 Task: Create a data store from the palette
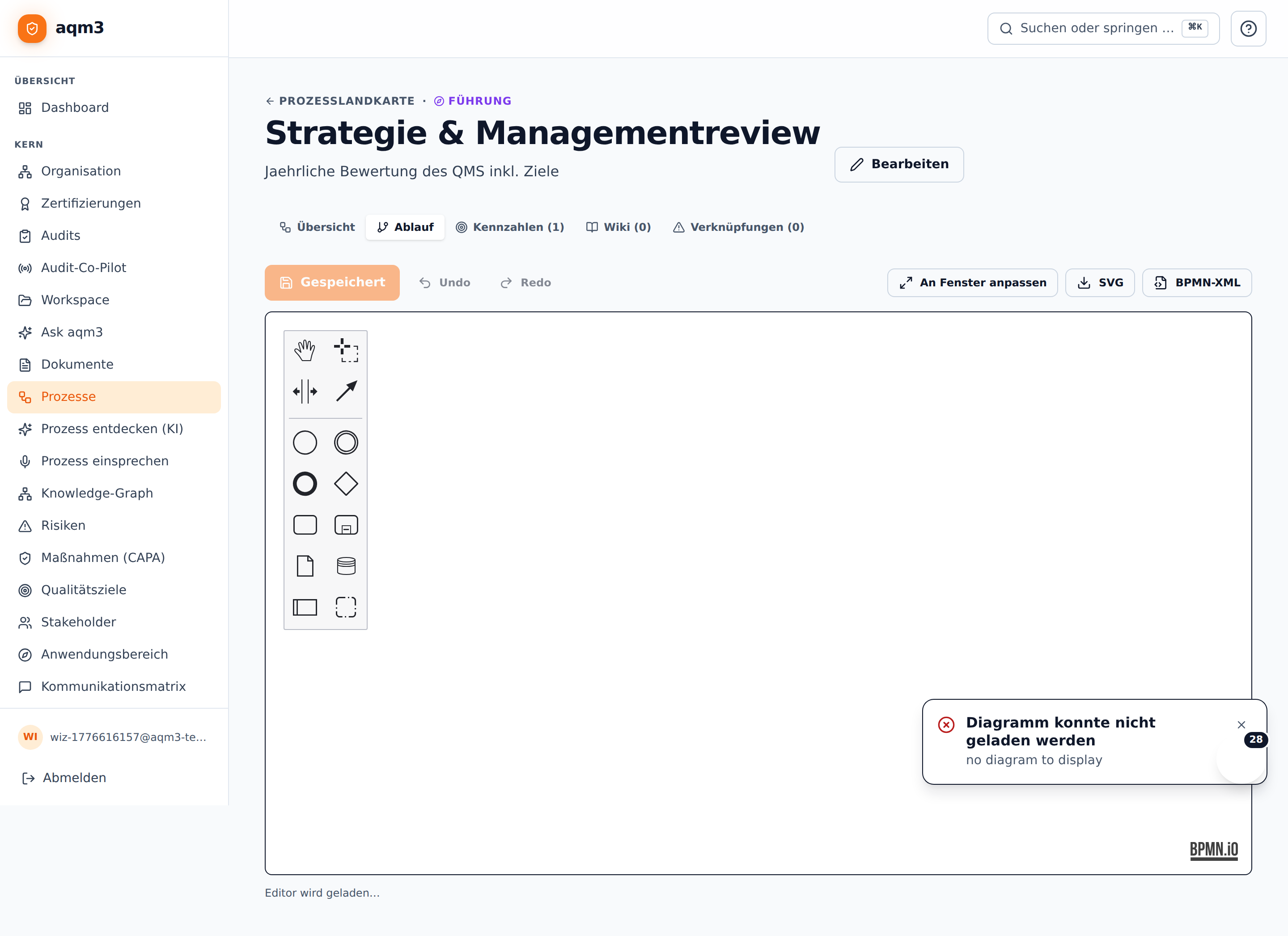[x=346, y=566]
